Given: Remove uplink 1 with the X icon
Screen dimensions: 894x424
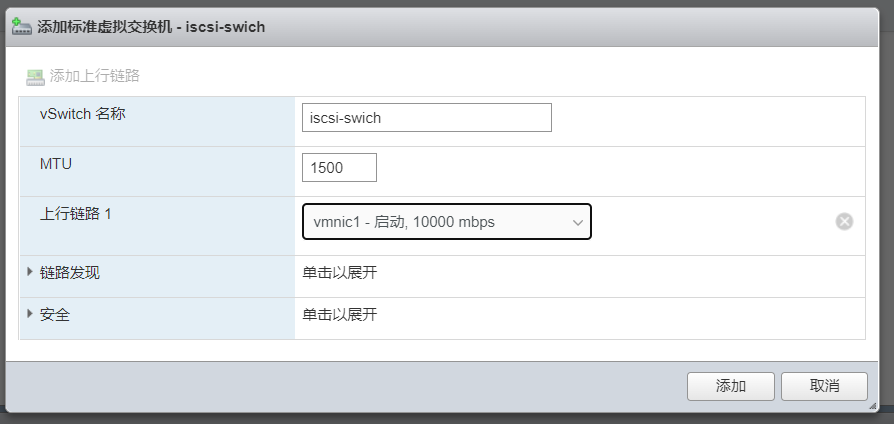Looking at the screenshot, I should coord(844,221).
